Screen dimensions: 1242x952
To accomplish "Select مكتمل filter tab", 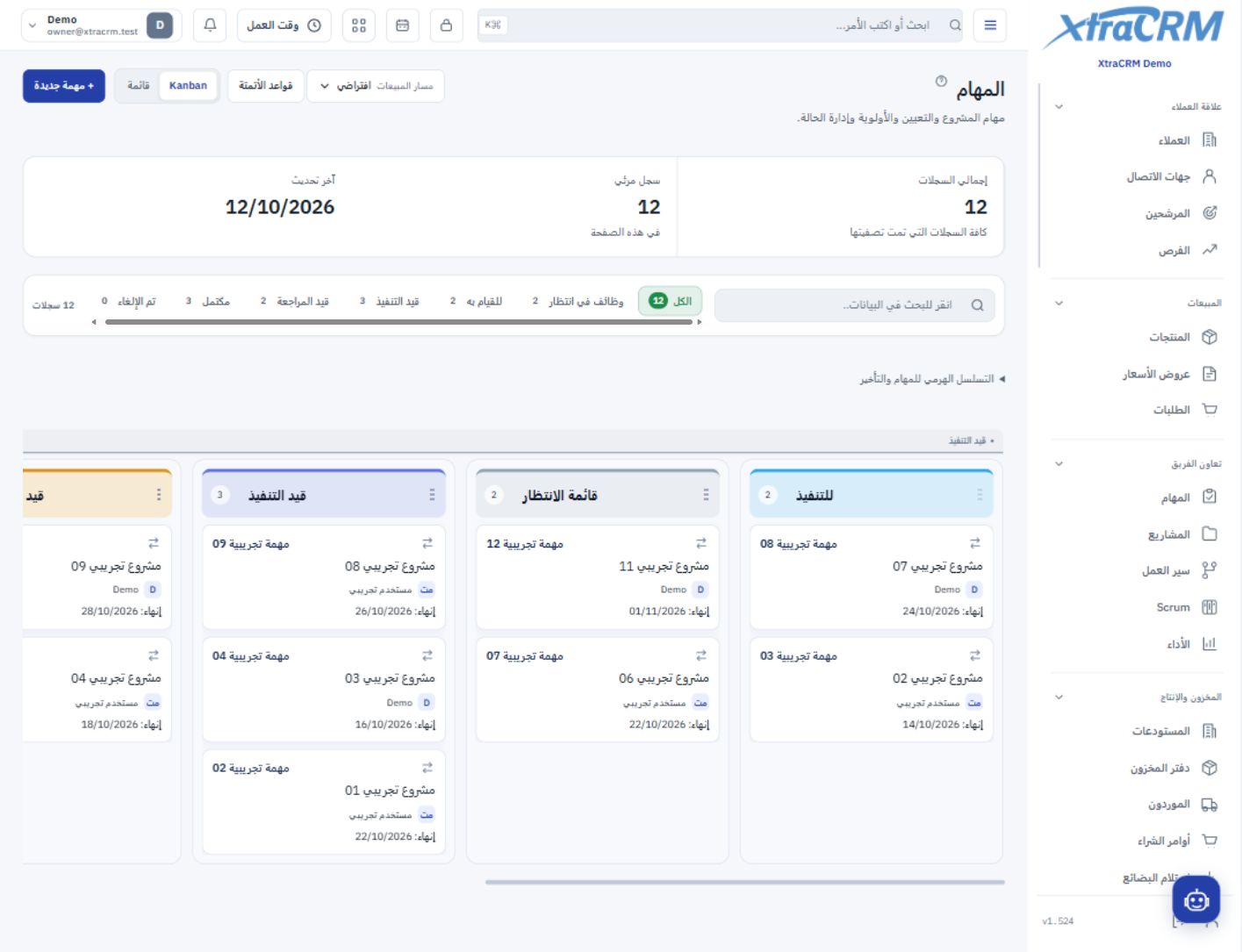I will coord(207,301).
